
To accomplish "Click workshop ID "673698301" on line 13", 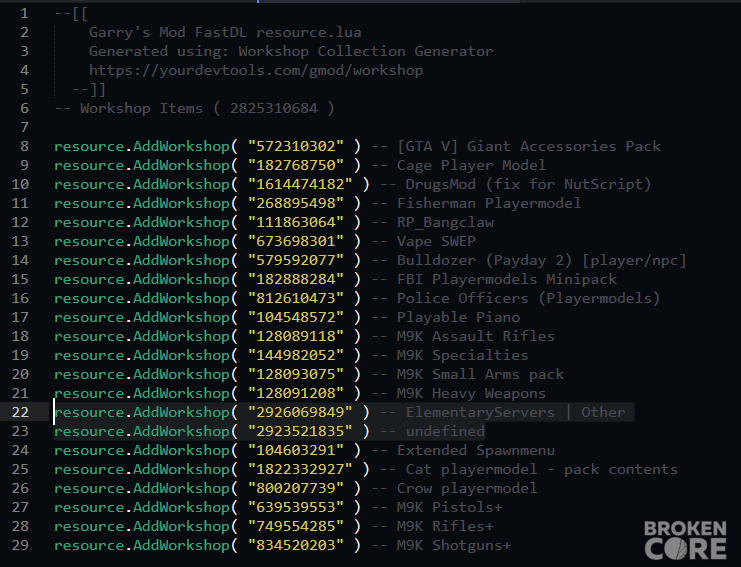I will 296,241.
